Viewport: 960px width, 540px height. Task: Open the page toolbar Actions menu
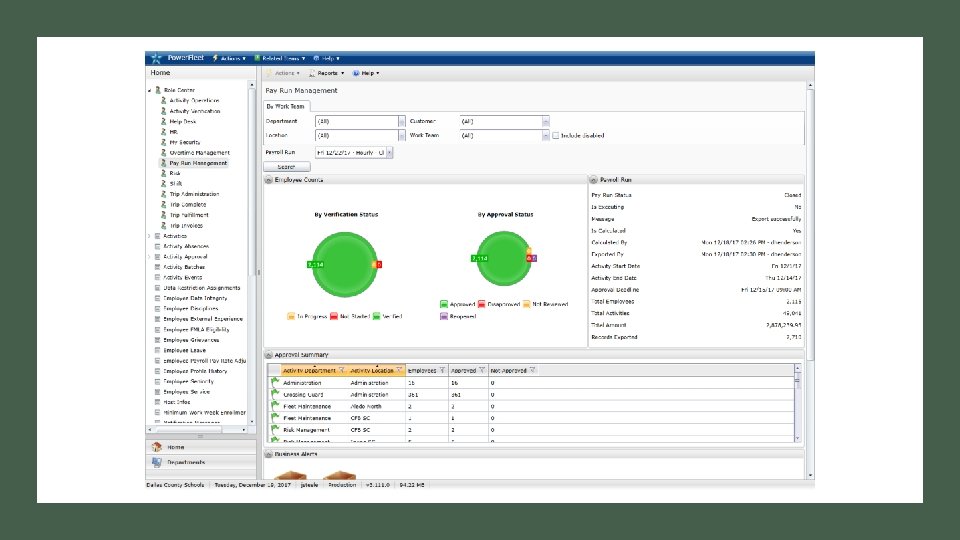point(284,73)
